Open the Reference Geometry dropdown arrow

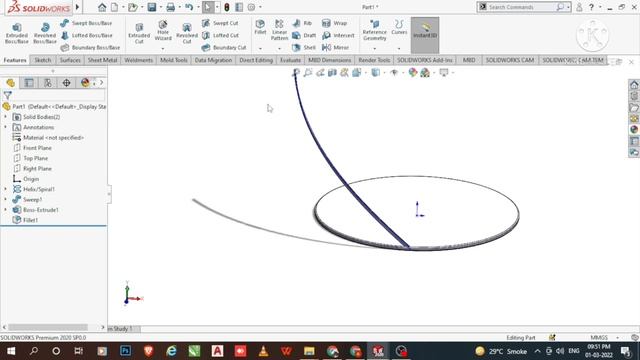click(x=374, y=49)
